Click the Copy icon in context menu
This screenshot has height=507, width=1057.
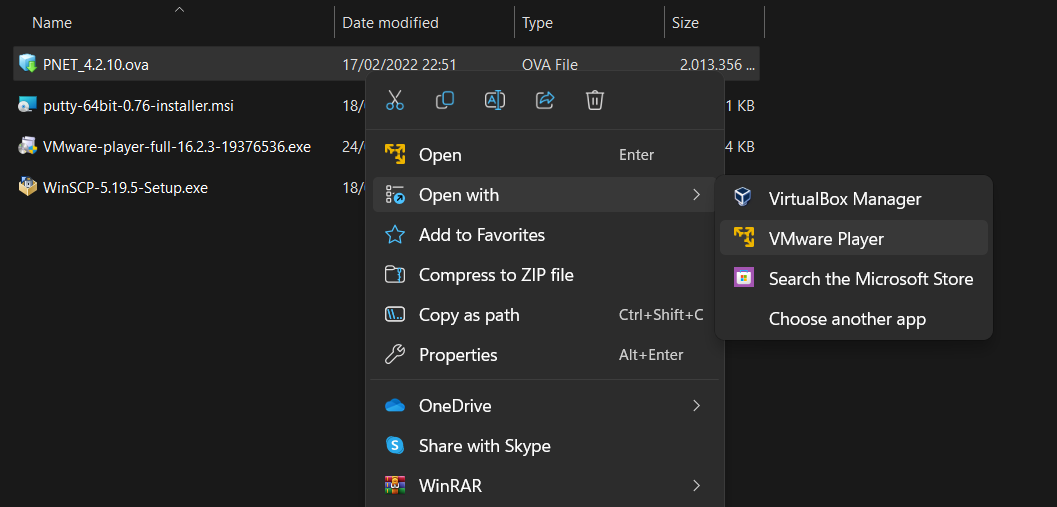[445, 100]
